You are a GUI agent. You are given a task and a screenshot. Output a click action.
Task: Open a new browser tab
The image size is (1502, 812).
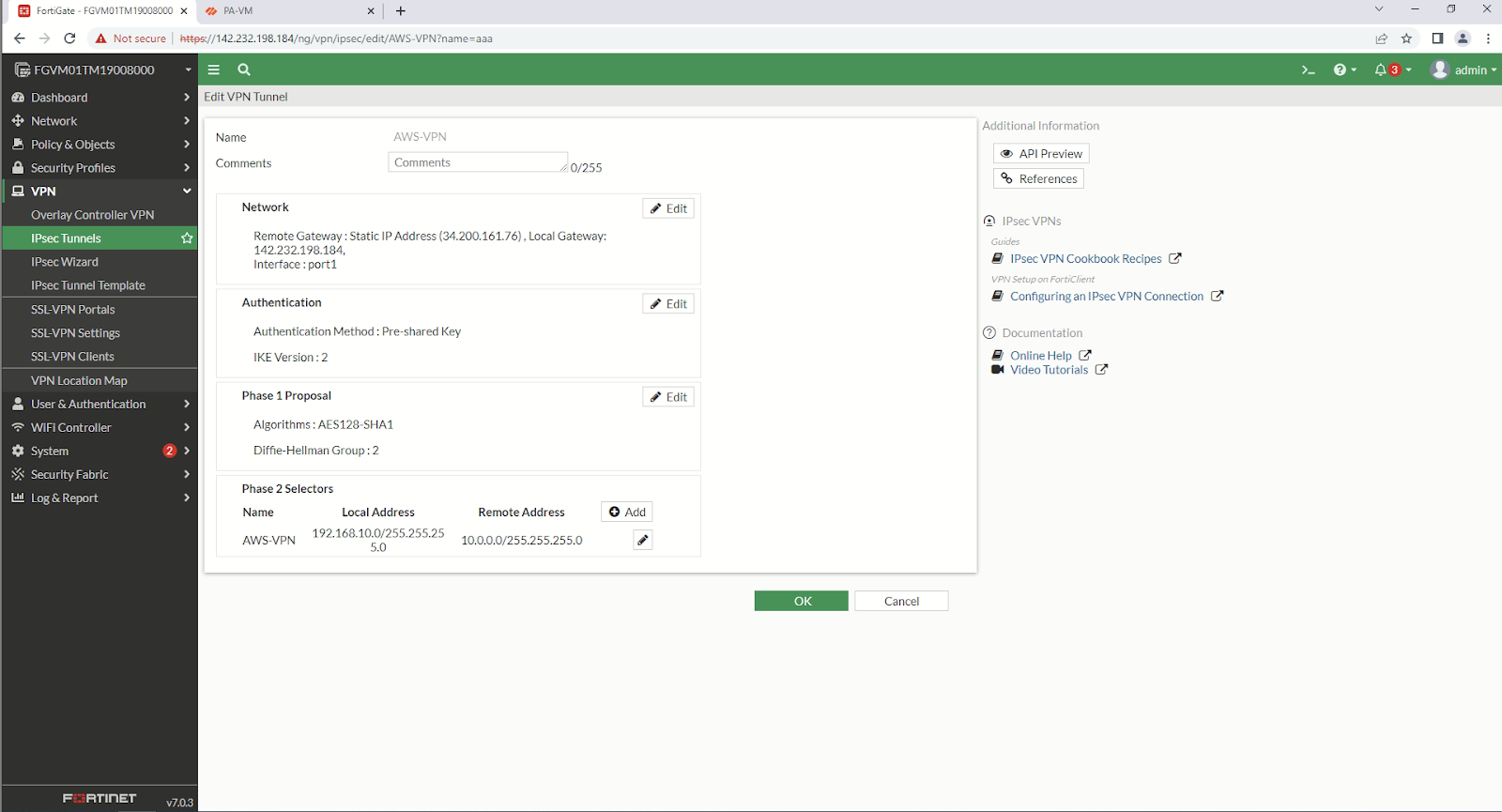pos(401,11)
